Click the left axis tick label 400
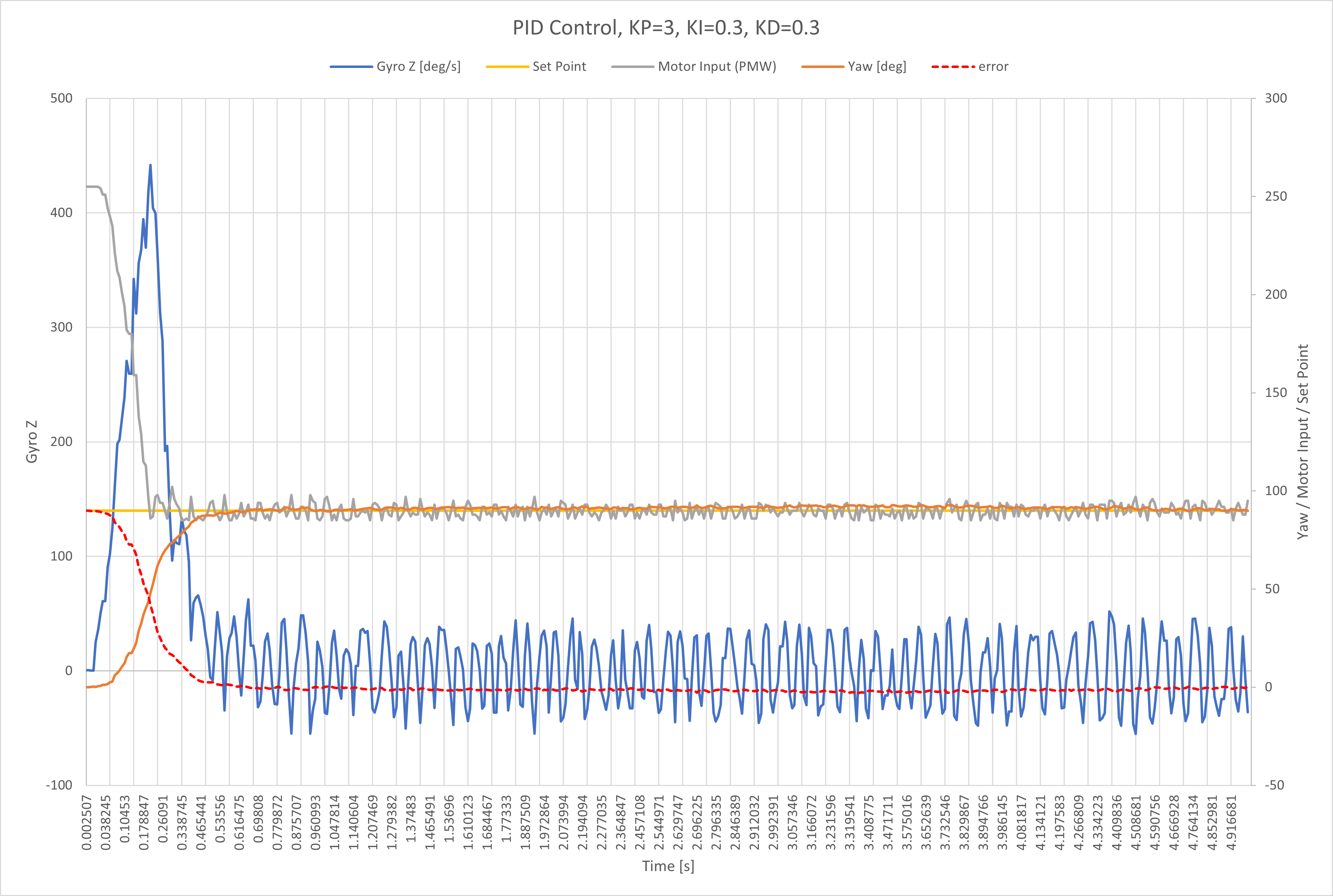This screenshot has height=896, width=1333. (x=61, y=213)
